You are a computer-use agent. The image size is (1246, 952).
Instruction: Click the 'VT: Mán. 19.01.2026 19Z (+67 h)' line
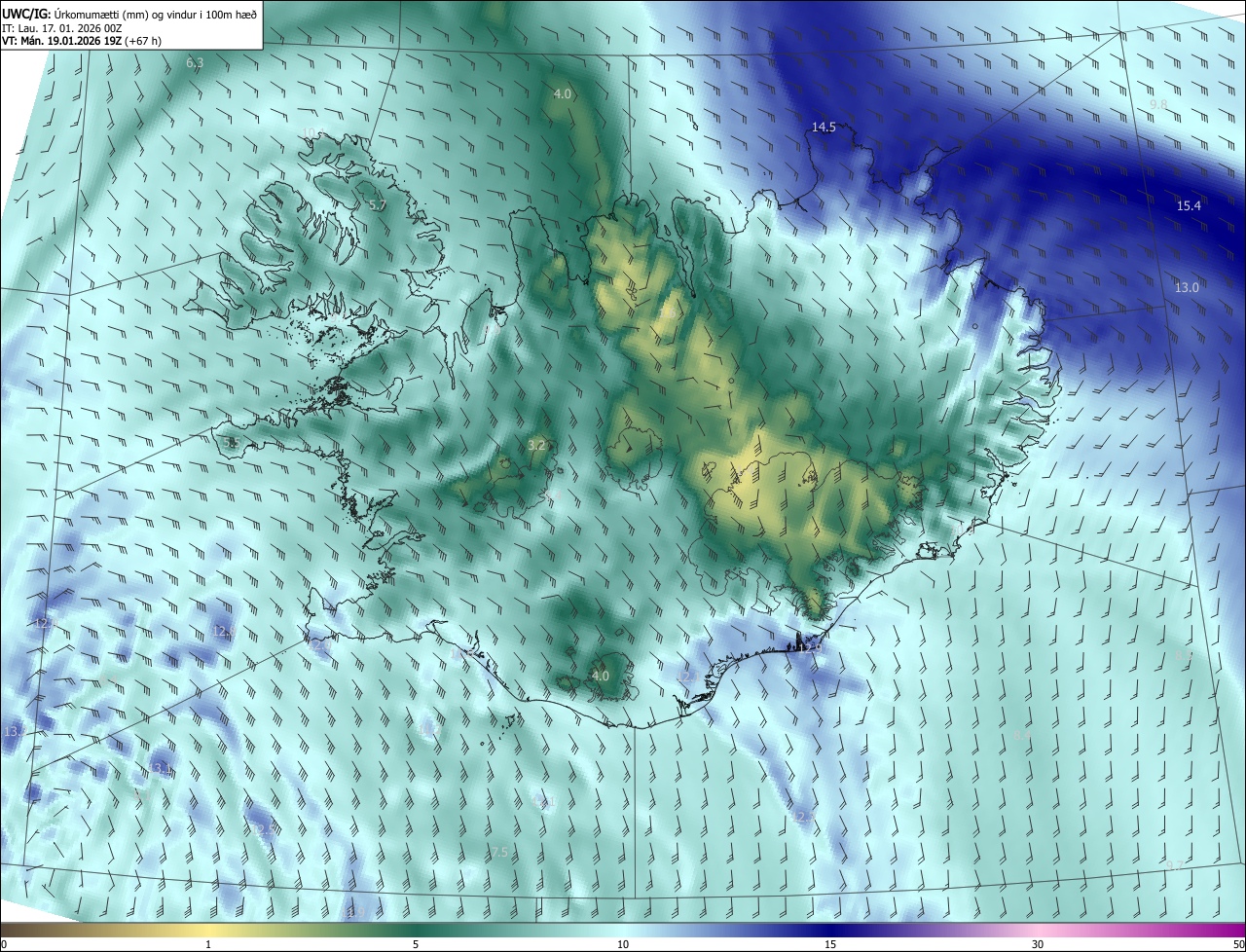click(83, 41)
